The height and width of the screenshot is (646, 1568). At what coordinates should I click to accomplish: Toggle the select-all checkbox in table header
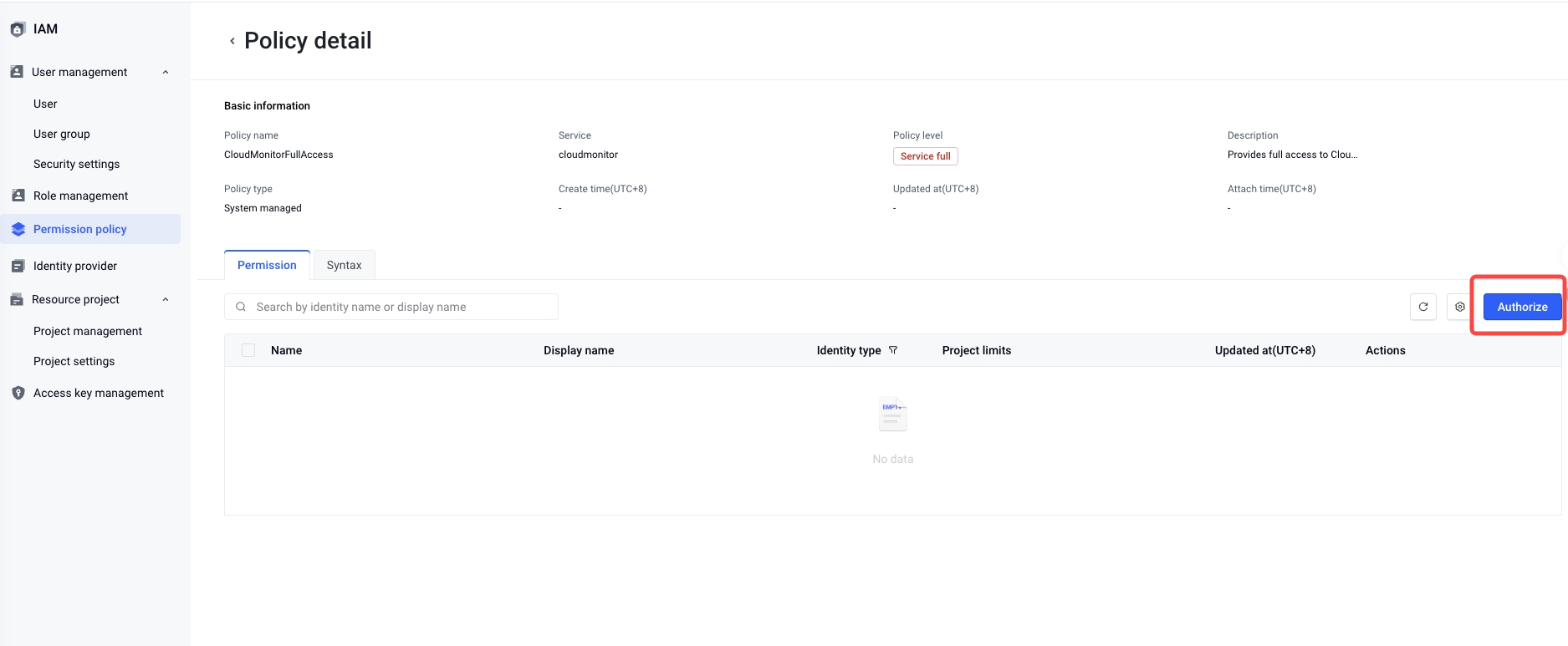pos(248,350)
